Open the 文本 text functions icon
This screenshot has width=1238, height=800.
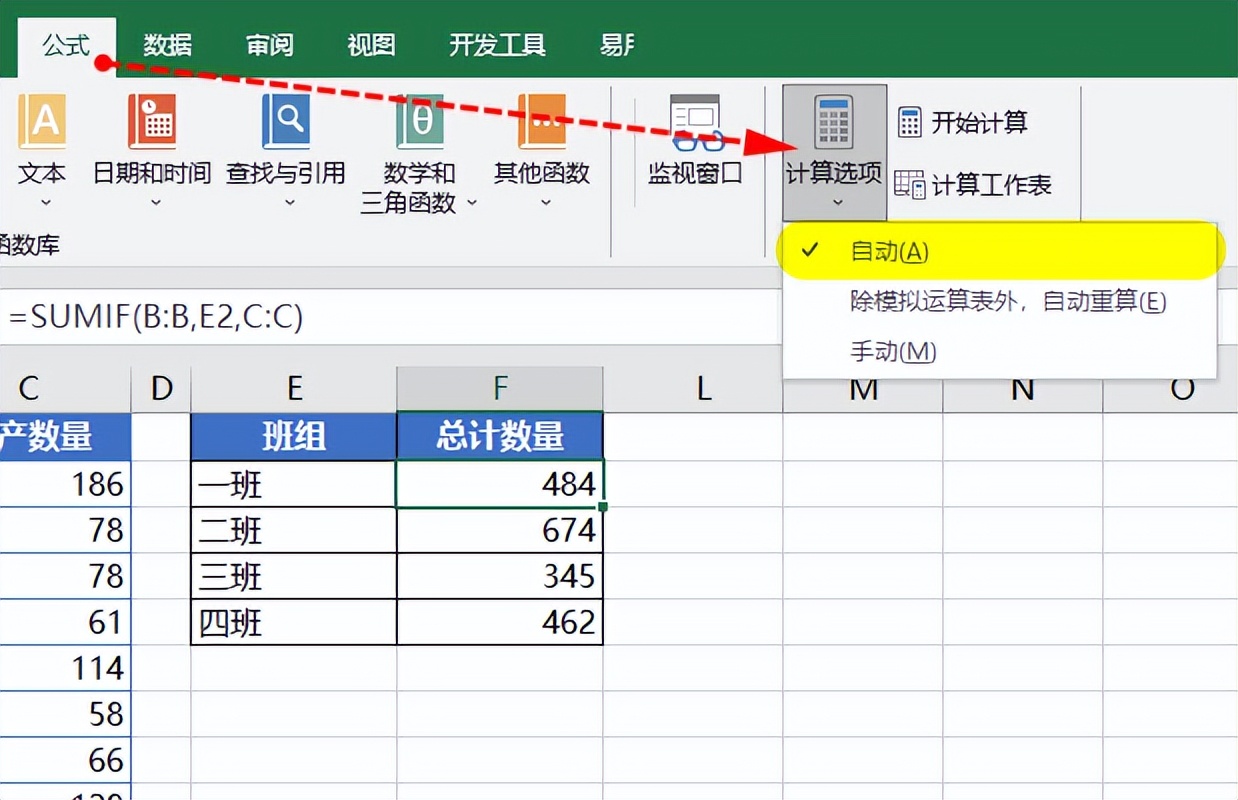42,122
